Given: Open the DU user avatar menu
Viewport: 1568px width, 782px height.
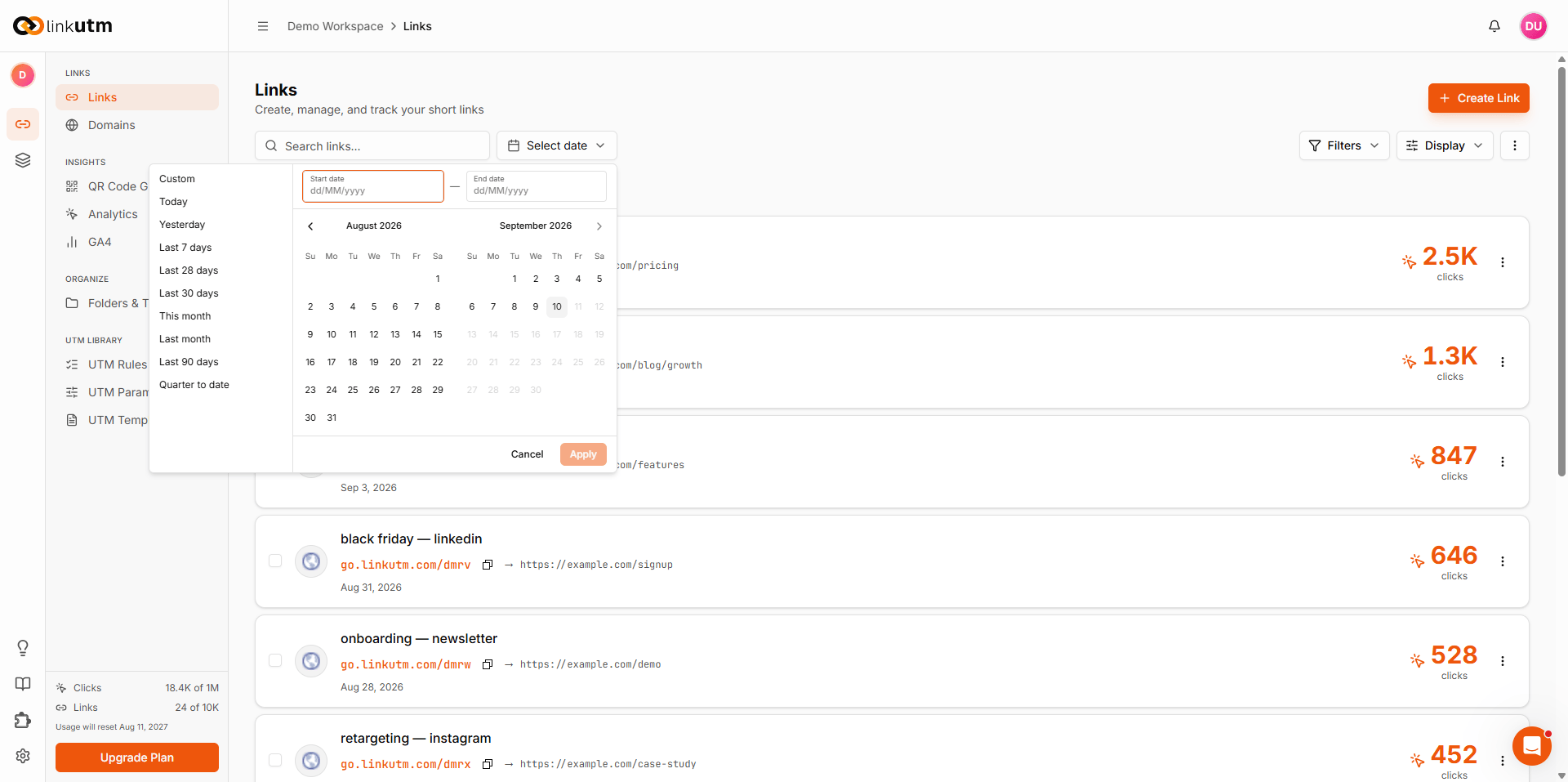Looking at the screenshot, I should point(1534,26).
